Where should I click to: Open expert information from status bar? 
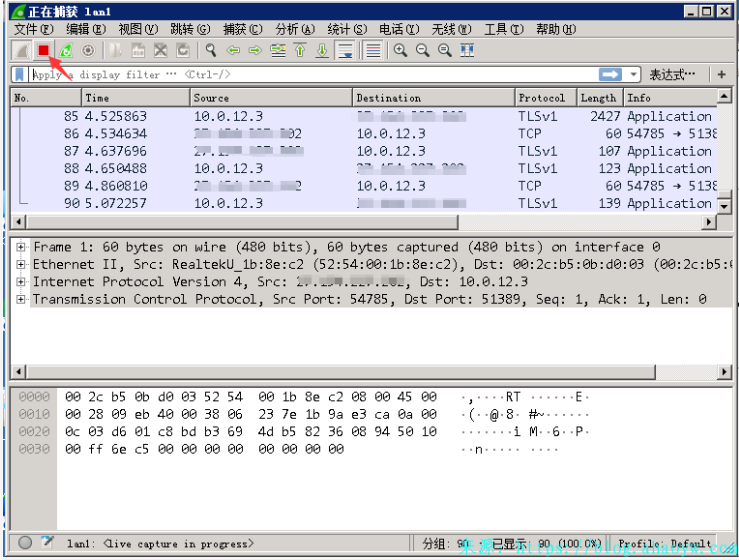25,543
